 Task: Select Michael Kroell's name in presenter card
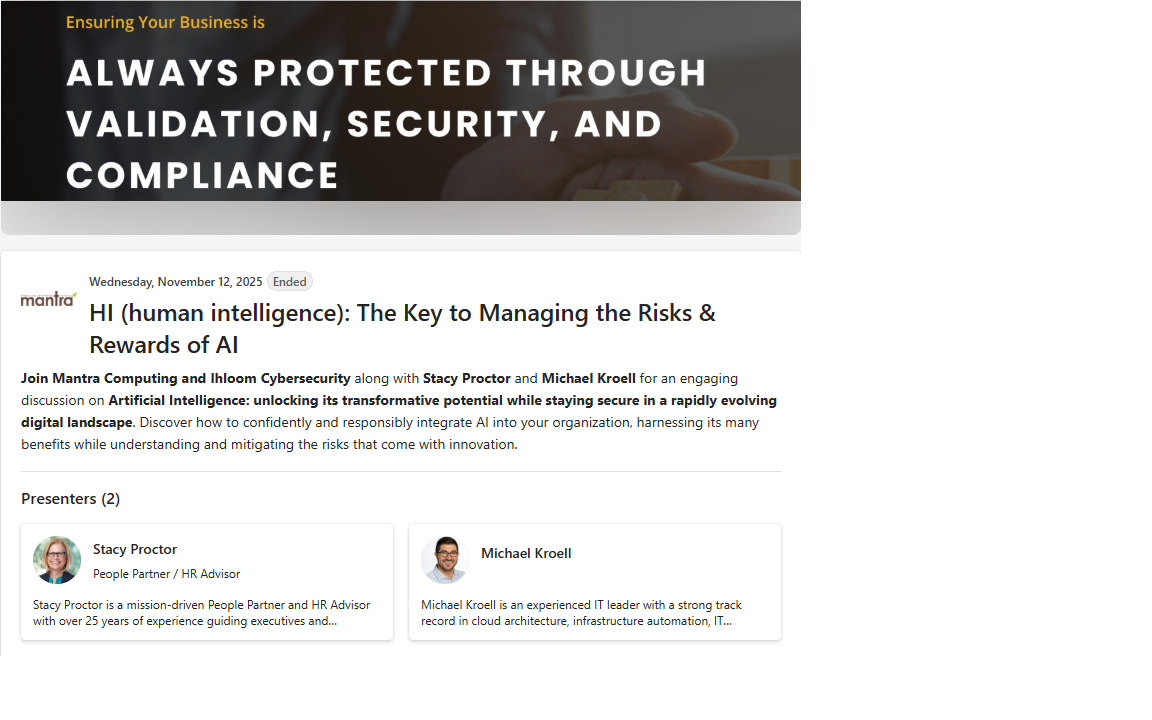click(526, 553)
